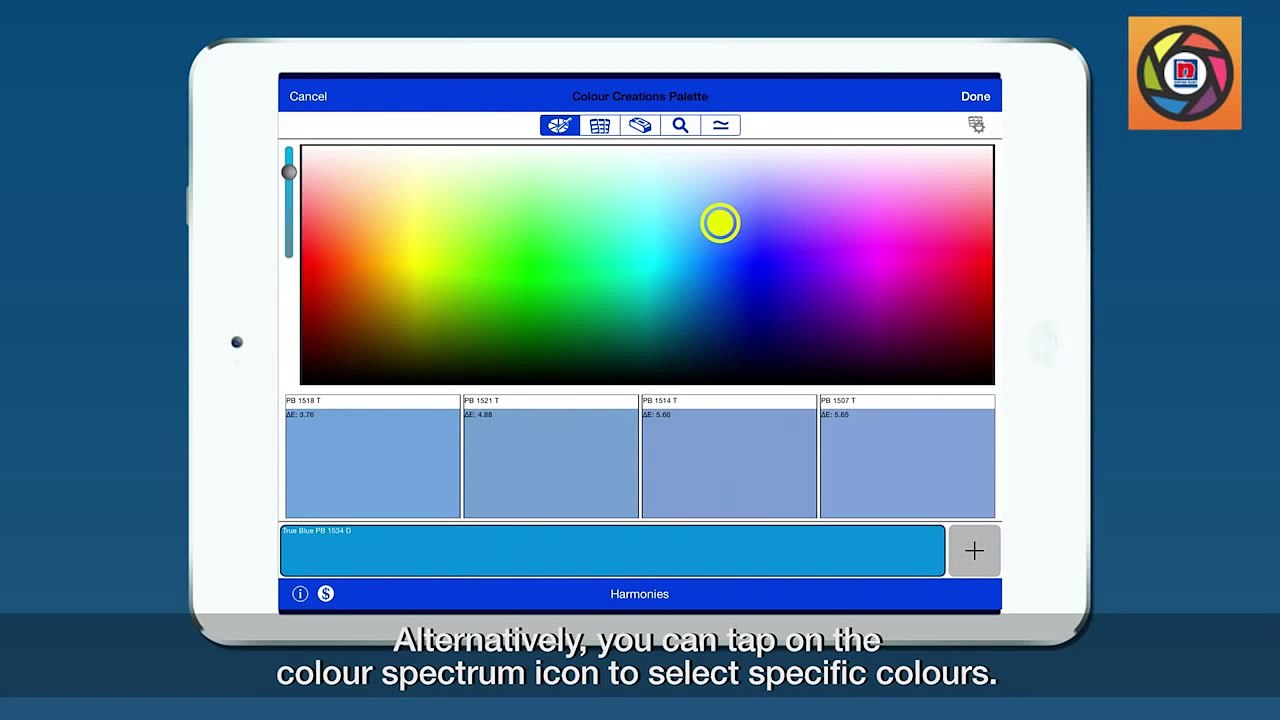Open palette grid settings gear icon
This screenshot has width=1280, height=720.
(x=976, y=125)
